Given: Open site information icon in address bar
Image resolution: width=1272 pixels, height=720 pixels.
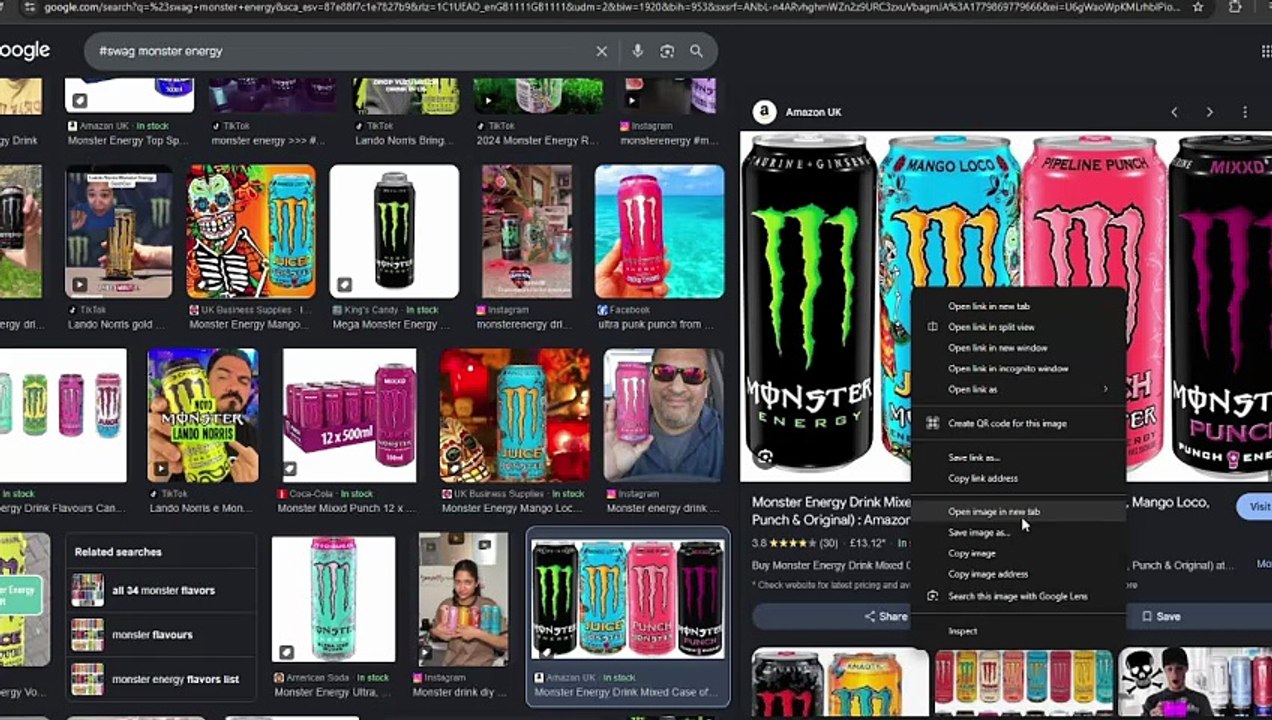Looking at the screenshot, I should tap(30, 7).
